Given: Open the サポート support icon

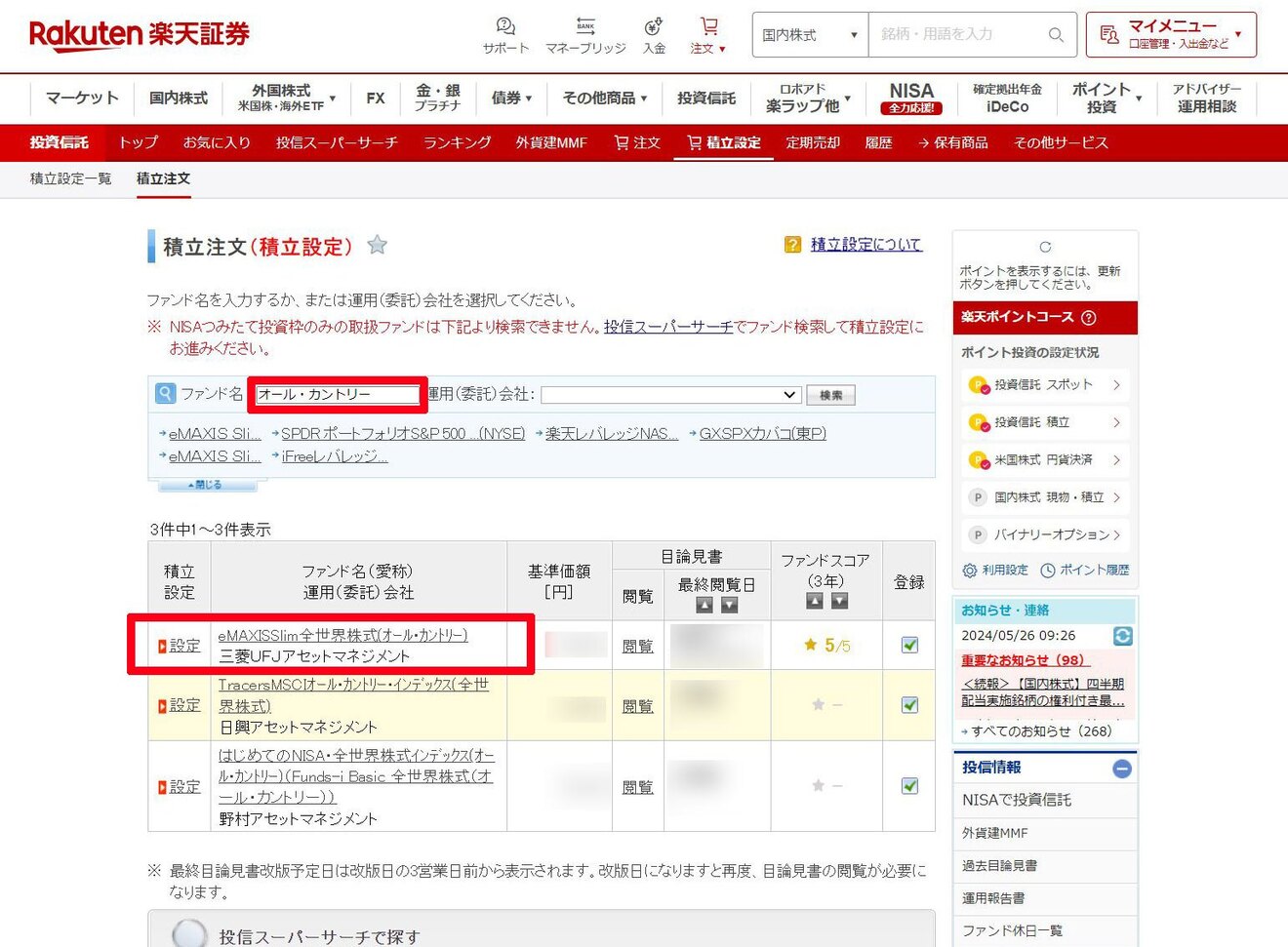Looking at the screenshot, I should click(x=505, y=35).
